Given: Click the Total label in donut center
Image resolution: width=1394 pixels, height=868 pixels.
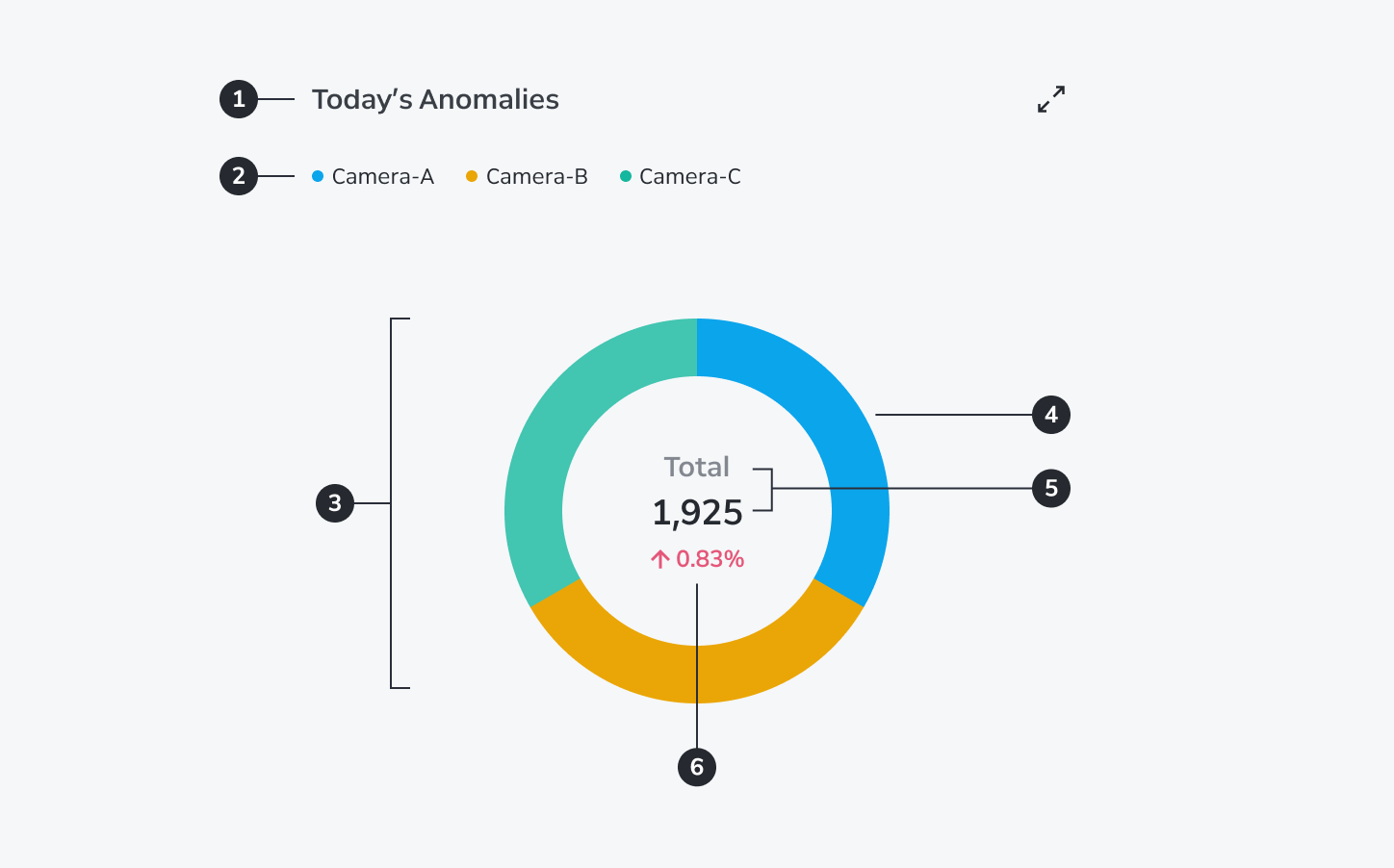Looking at the screenshot, I should pos(697,467).
